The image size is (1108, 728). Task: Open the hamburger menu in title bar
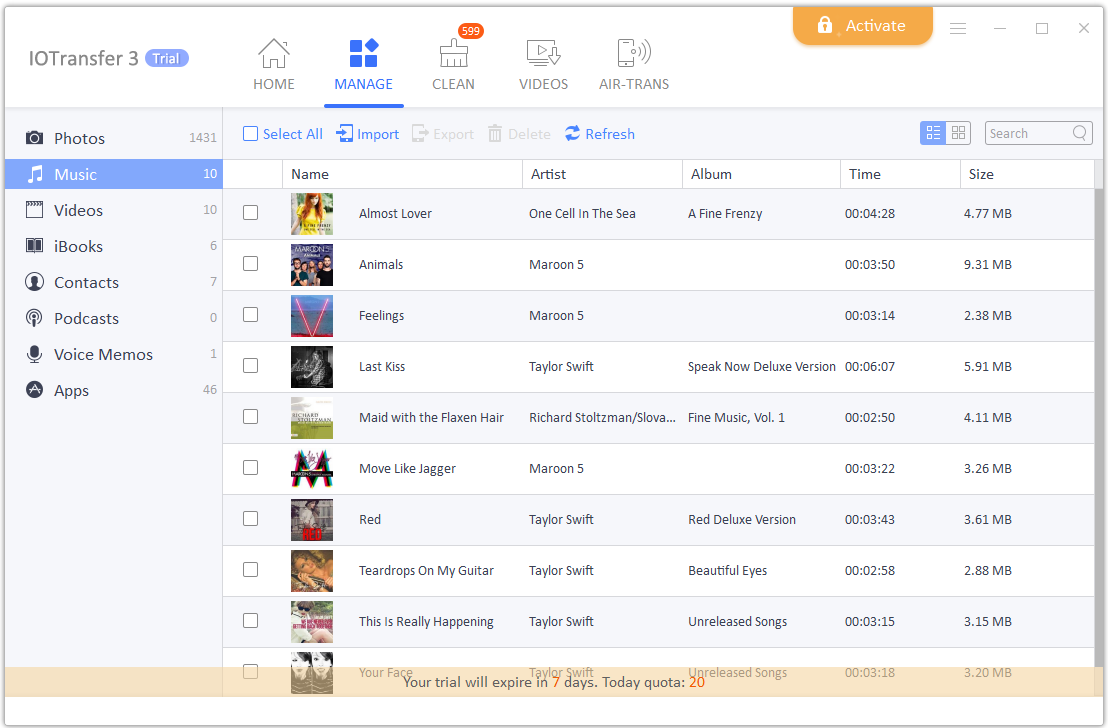(958, 29)
